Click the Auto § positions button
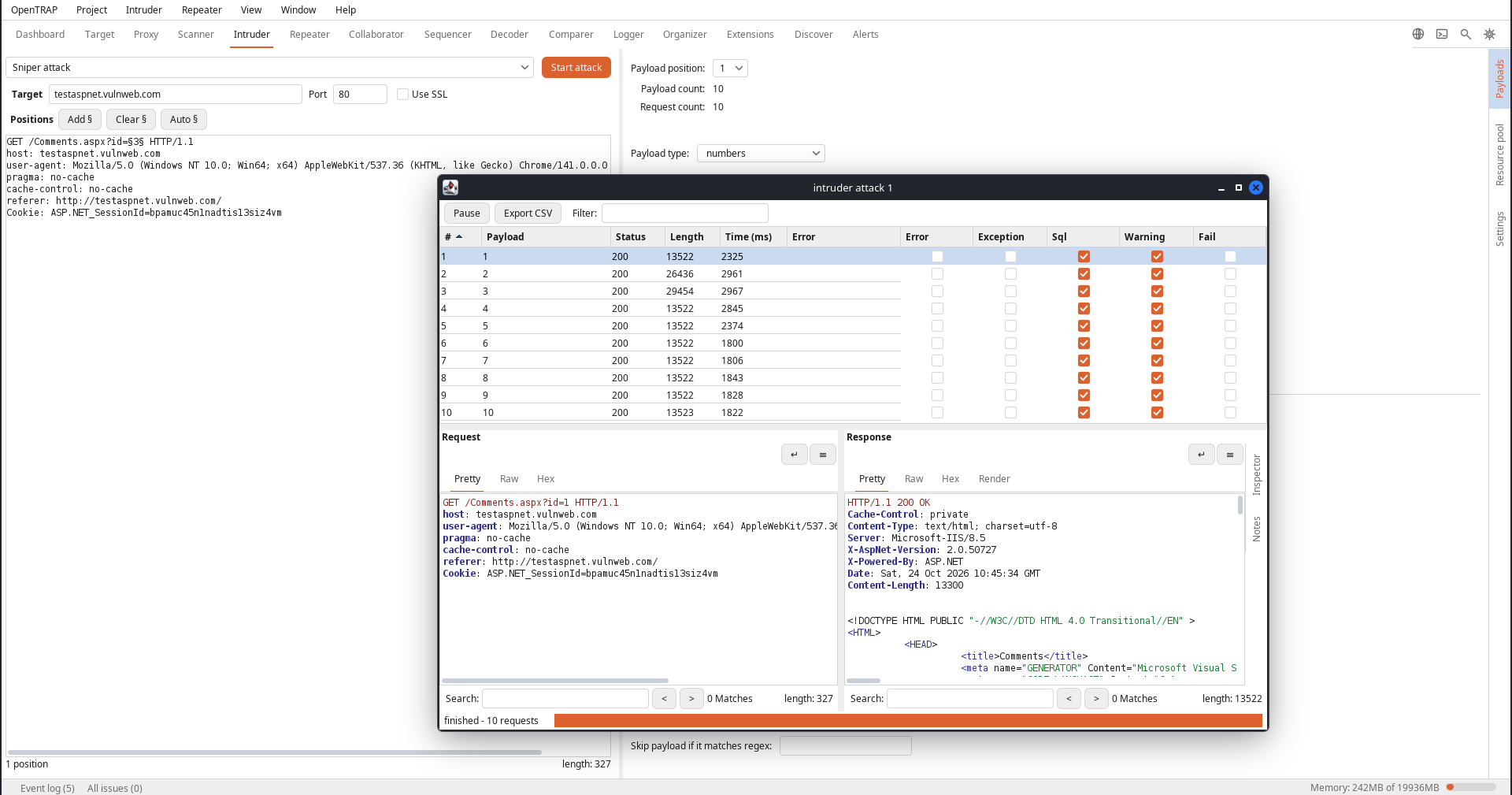1512x795 pixels. [x=183, y=120]
